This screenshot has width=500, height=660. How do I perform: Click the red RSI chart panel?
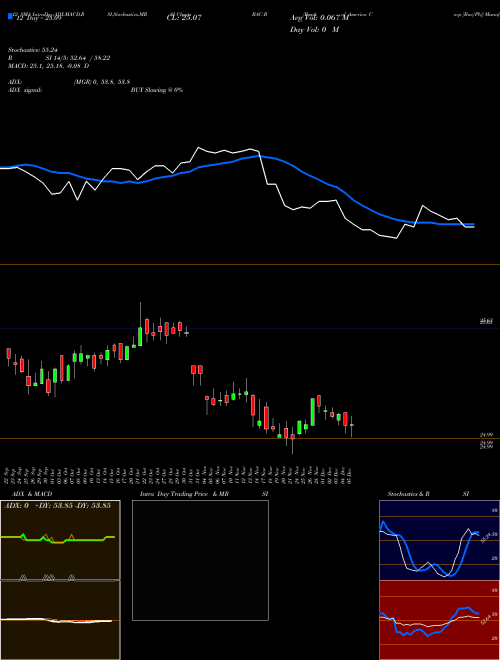(439, 620)
